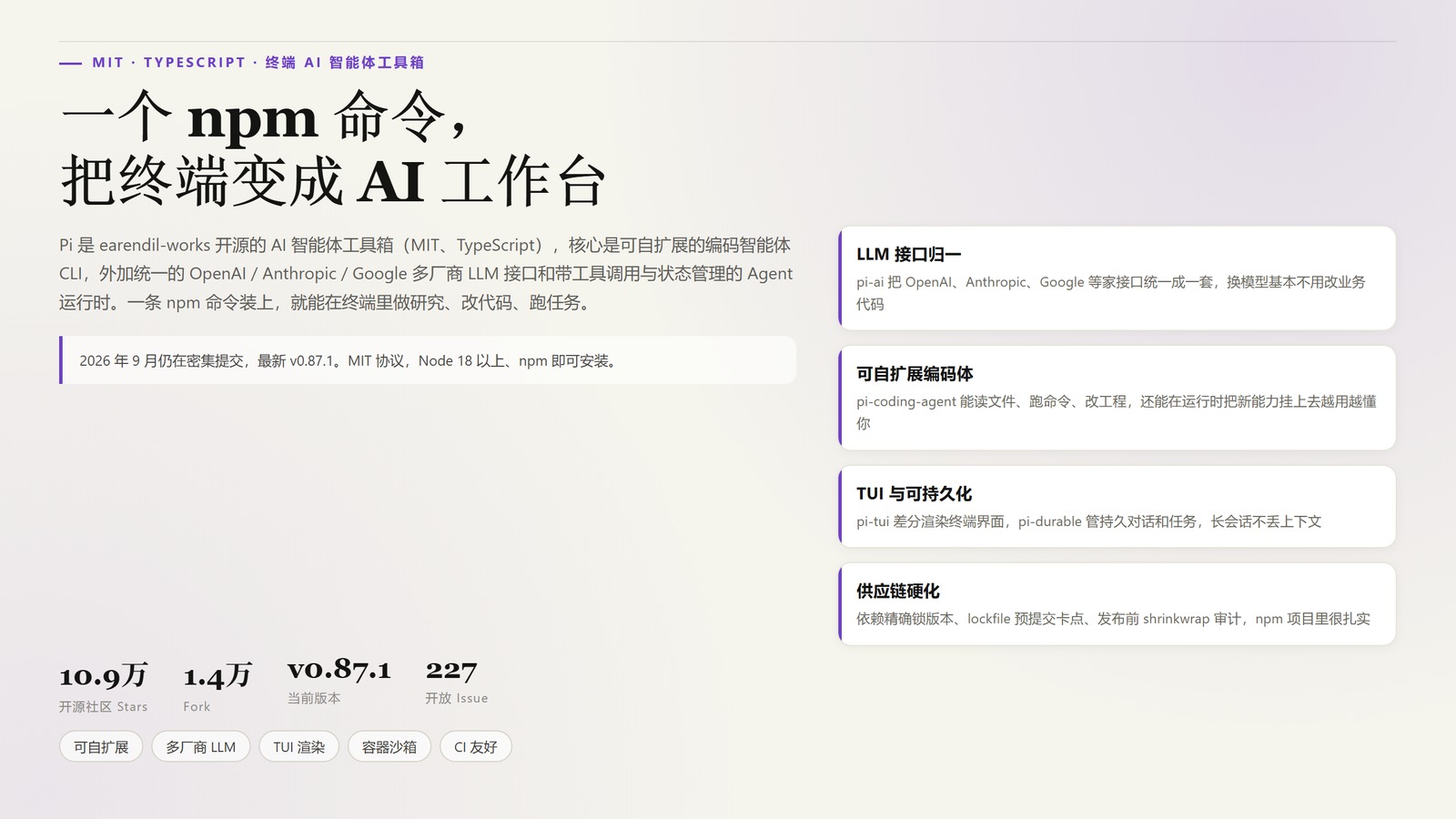
Task: Open the 'LLM 接口归一' feature card
Action: pos(1117,278)
